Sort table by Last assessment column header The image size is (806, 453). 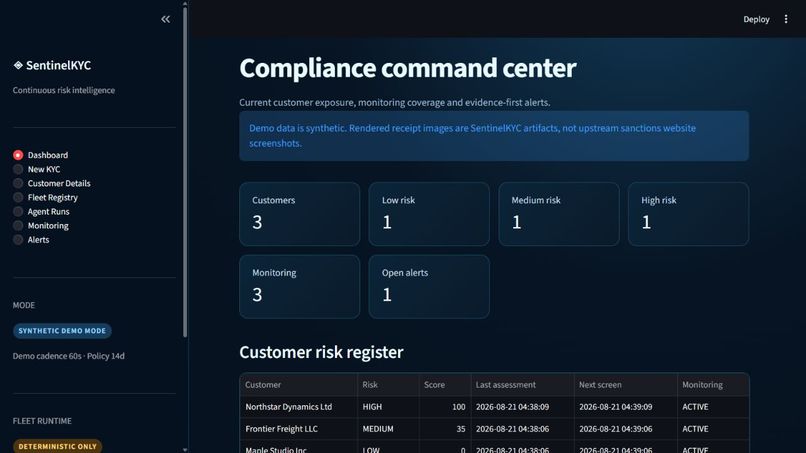[x=522, y=385]
